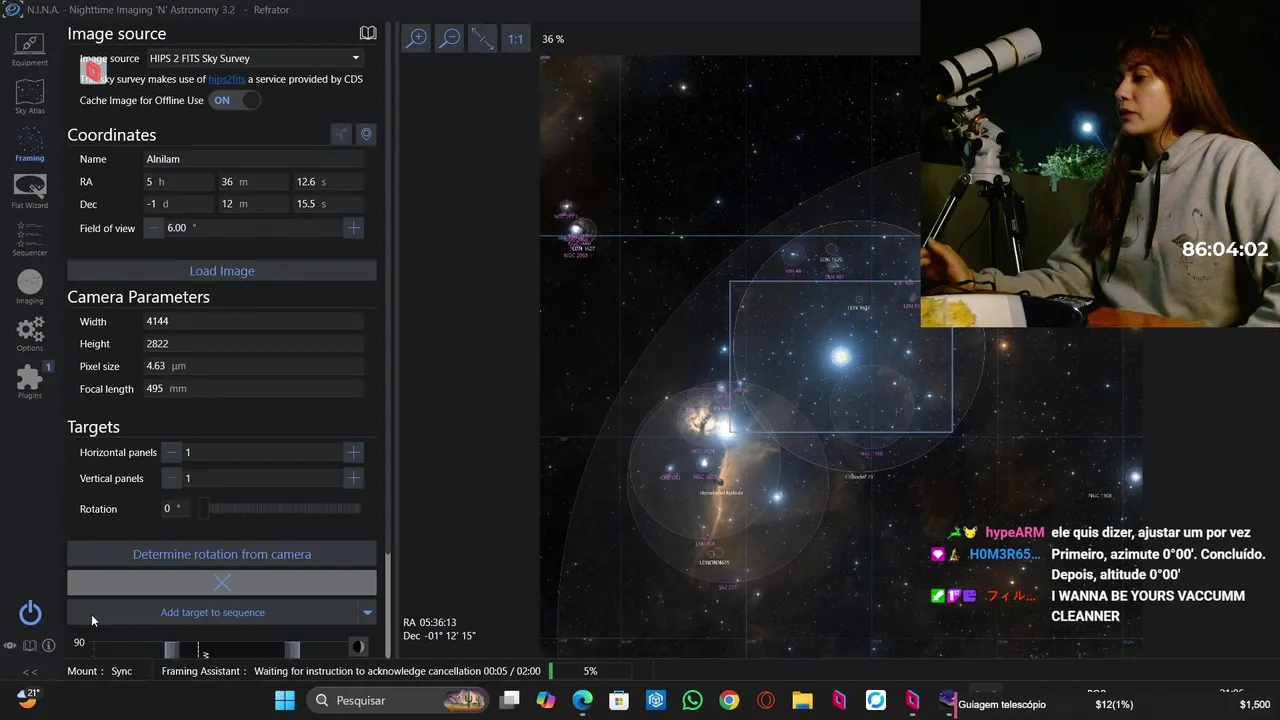Click the eye icon in the sidebar bottom
Image resolution: width=1280 pixels, height=720 pixels.
point(10,646)
